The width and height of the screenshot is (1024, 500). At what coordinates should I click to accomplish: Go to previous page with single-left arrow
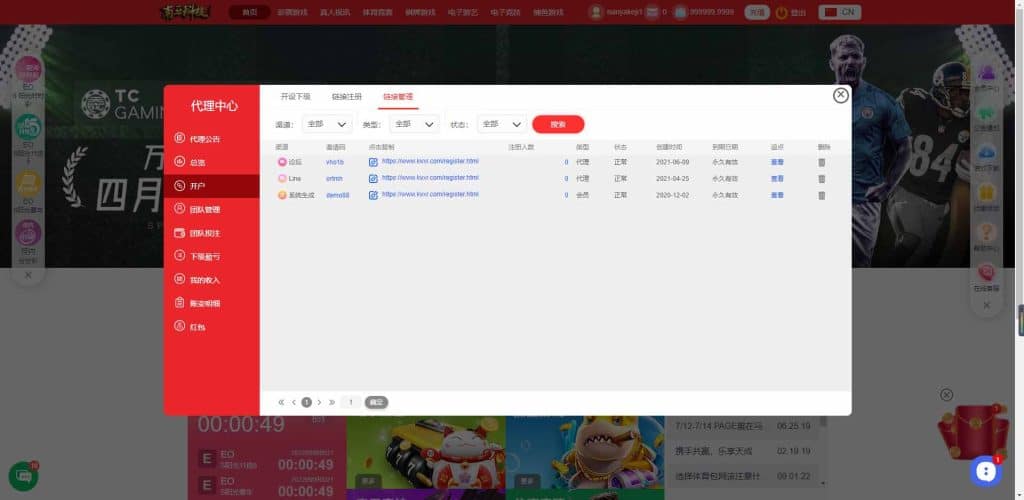294,403
